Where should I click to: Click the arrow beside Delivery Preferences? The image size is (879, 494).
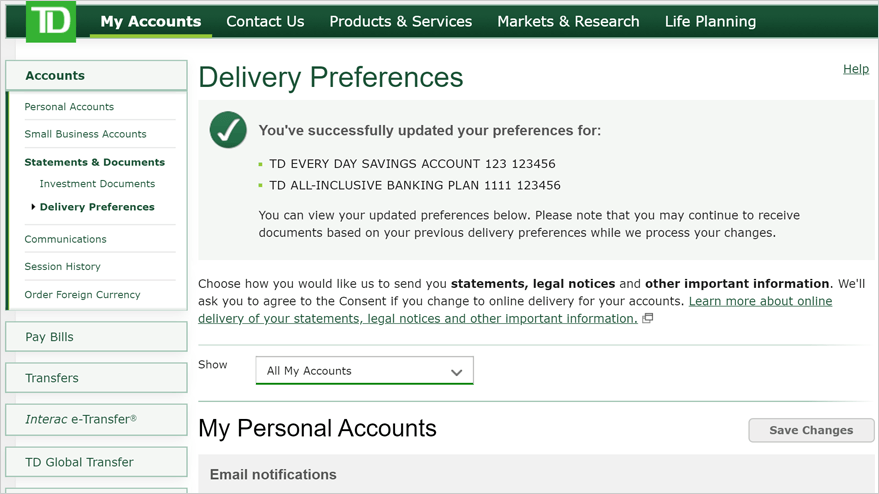click(33, 207)
